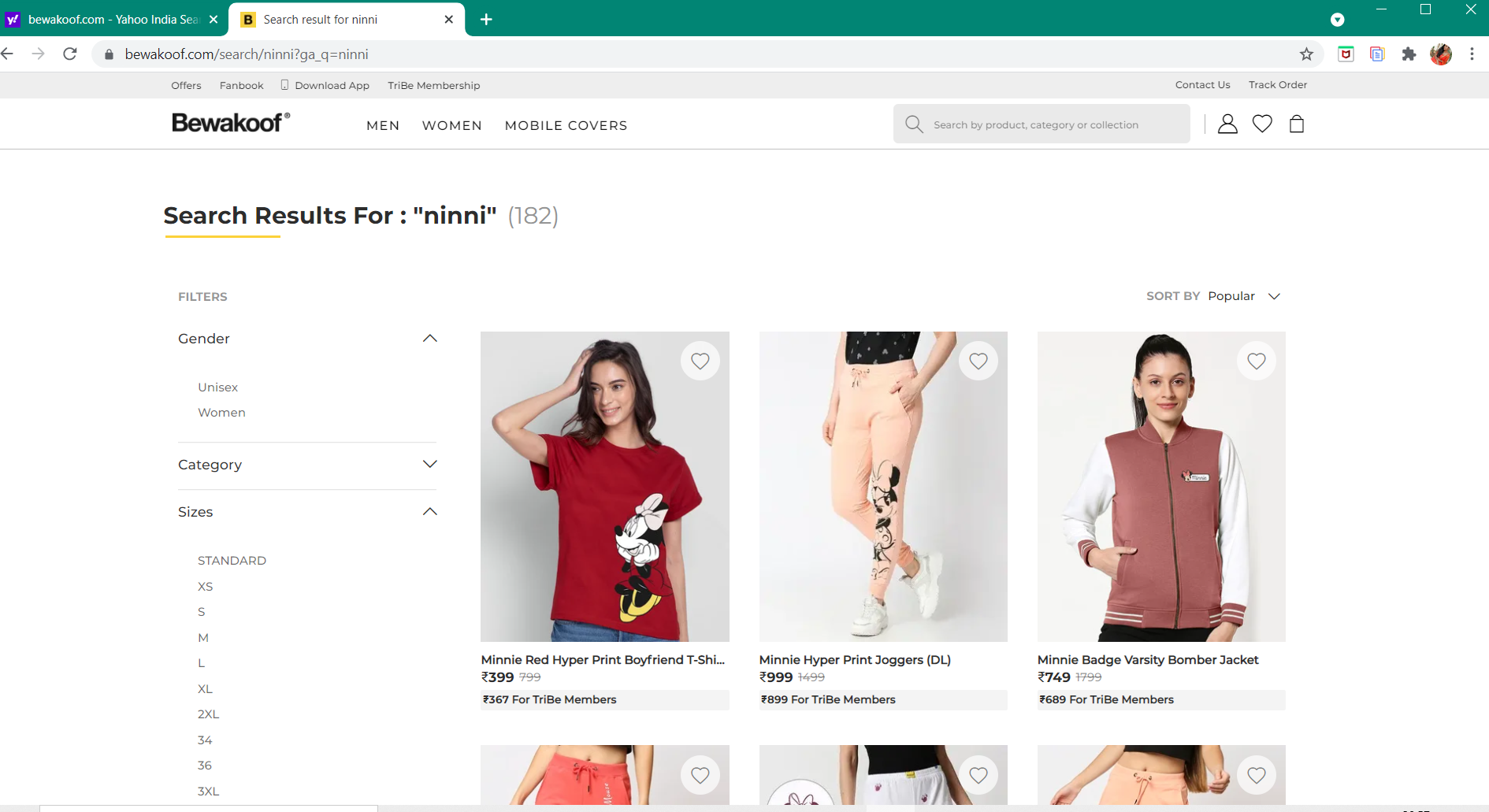Reload the page using the refresh icon
The image size is (1489, 812).
coord(70,54)
